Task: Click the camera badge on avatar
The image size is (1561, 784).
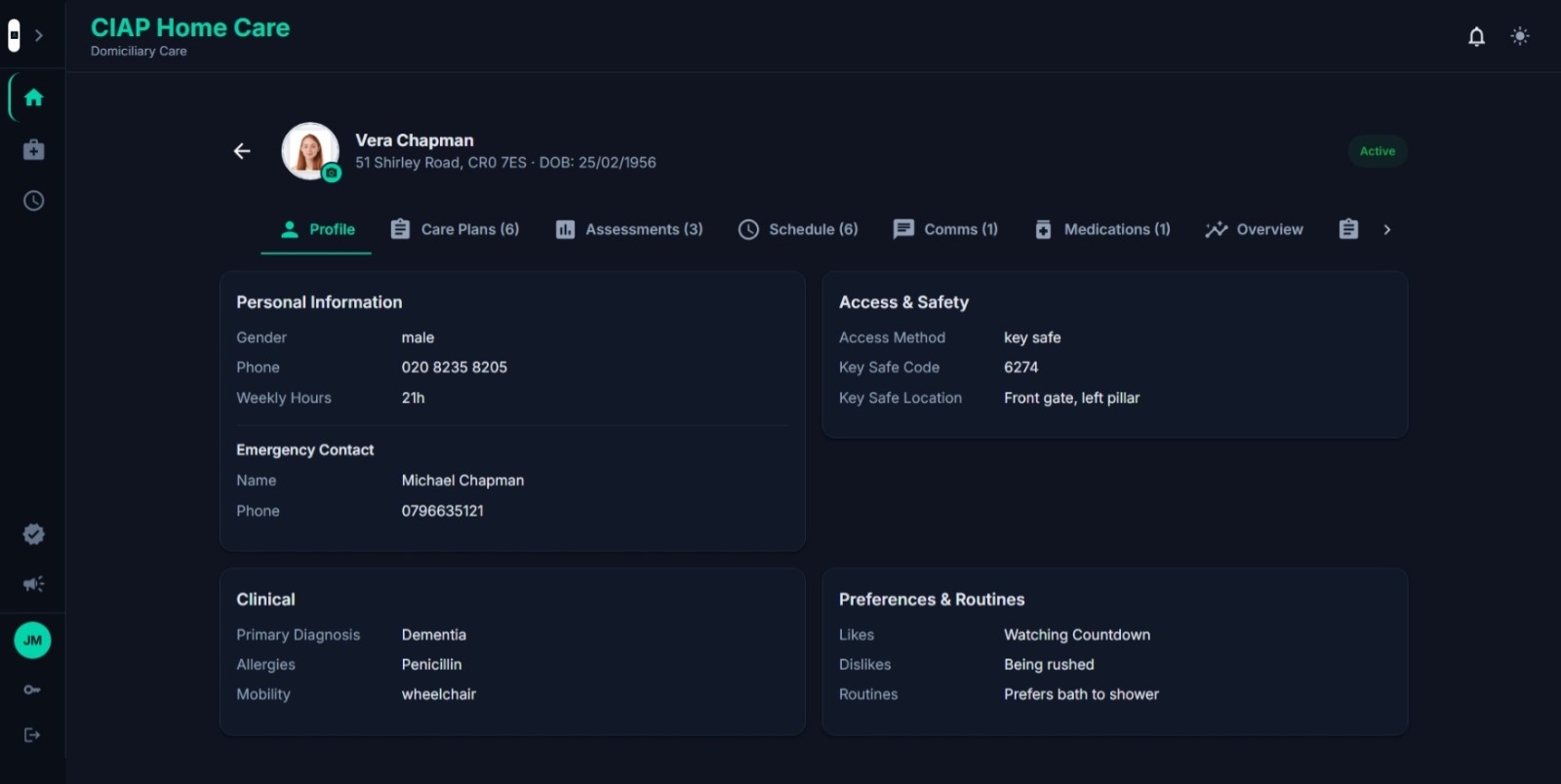Action: tap(332, 173)
